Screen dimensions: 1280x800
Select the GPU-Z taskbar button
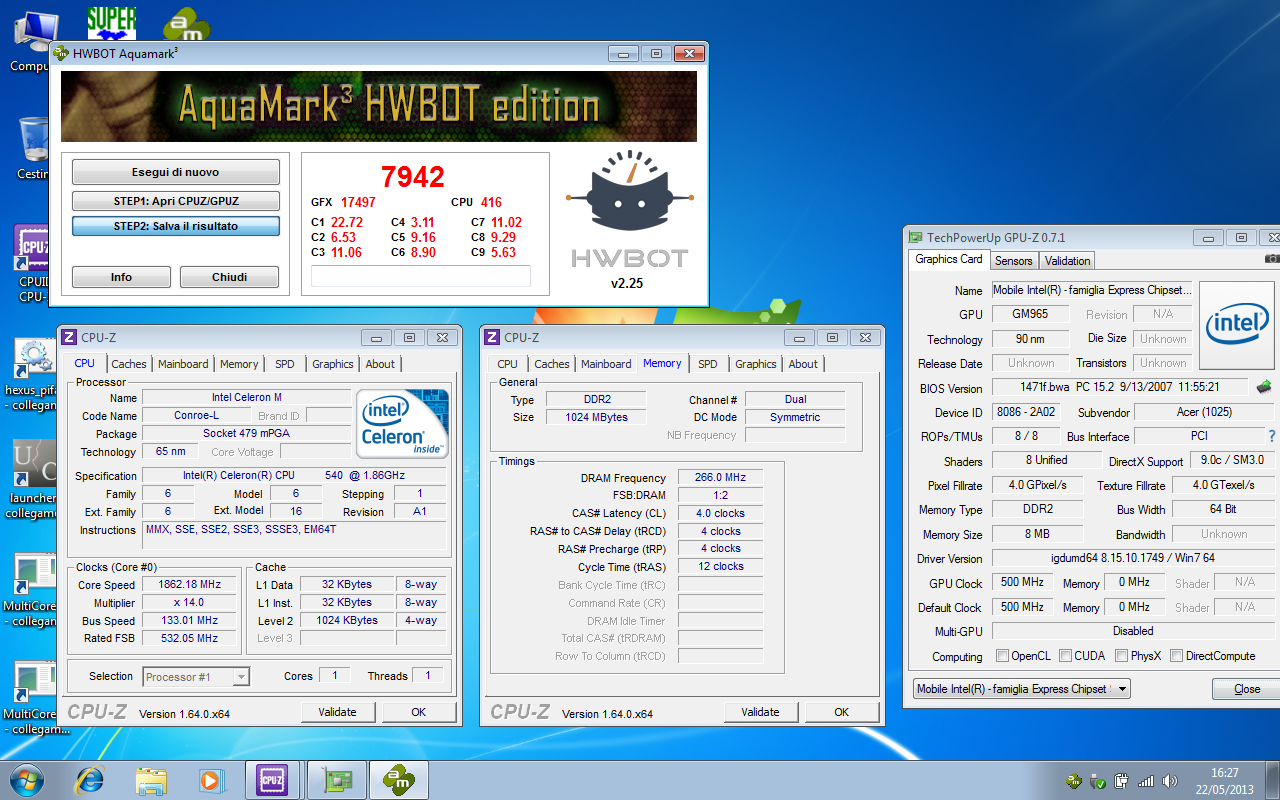pyautogui.click(x=337, y=779)
